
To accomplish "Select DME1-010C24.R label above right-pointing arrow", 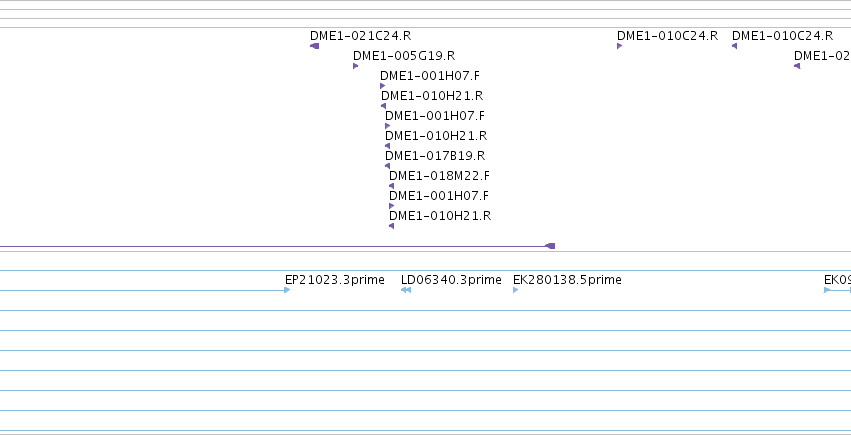I will pyautogui.click(x=668, y=36).
